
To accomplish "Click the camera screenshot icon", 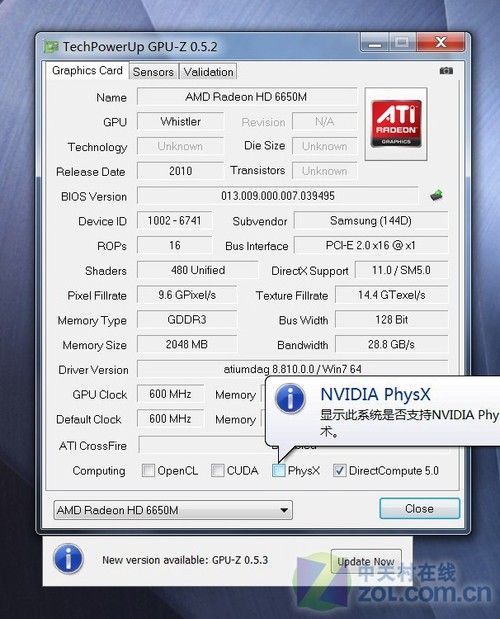I will click(x=446, y=71).
